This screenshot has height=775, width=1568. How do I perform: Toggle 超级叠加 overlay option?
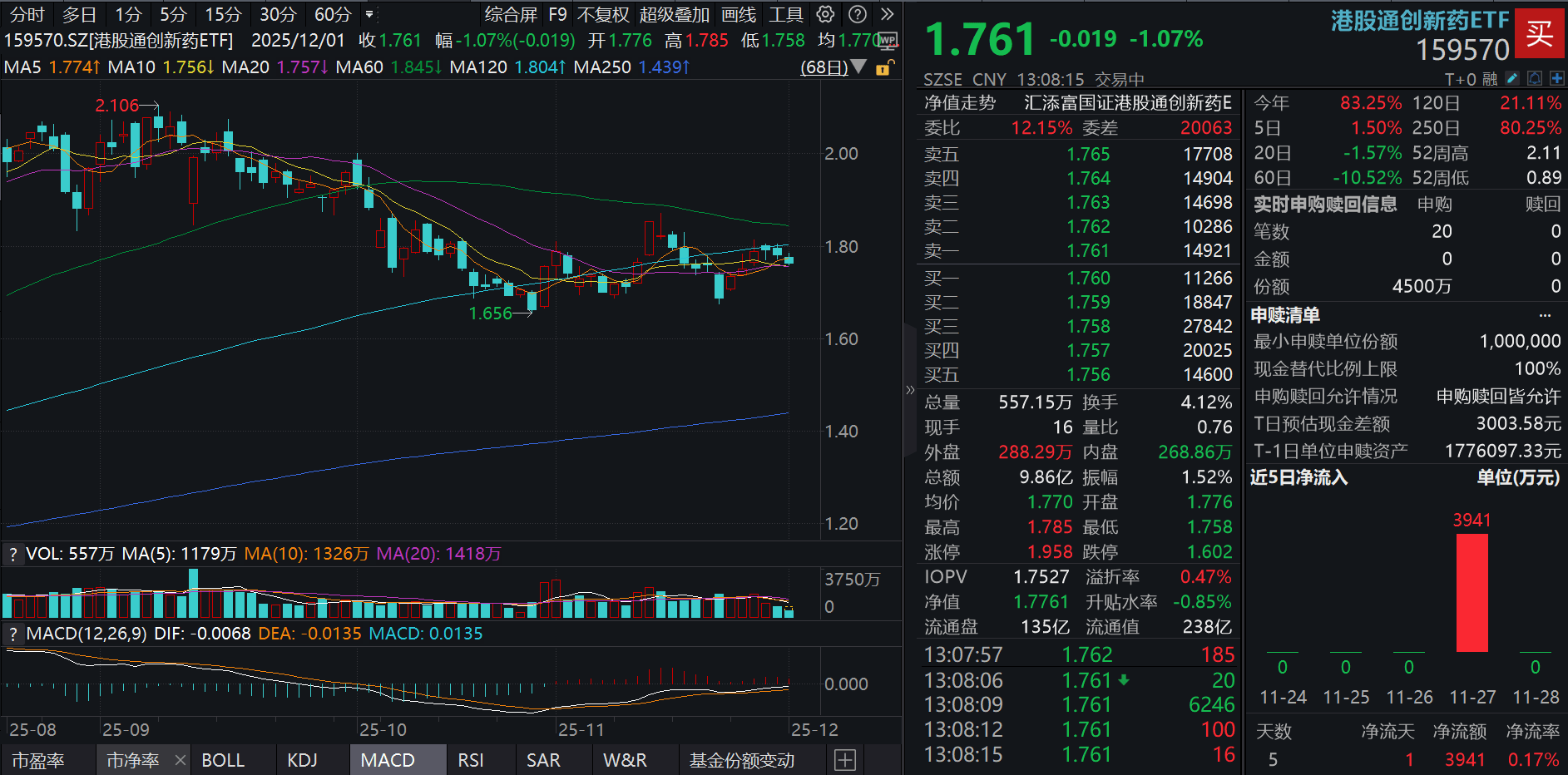[674, 14]
